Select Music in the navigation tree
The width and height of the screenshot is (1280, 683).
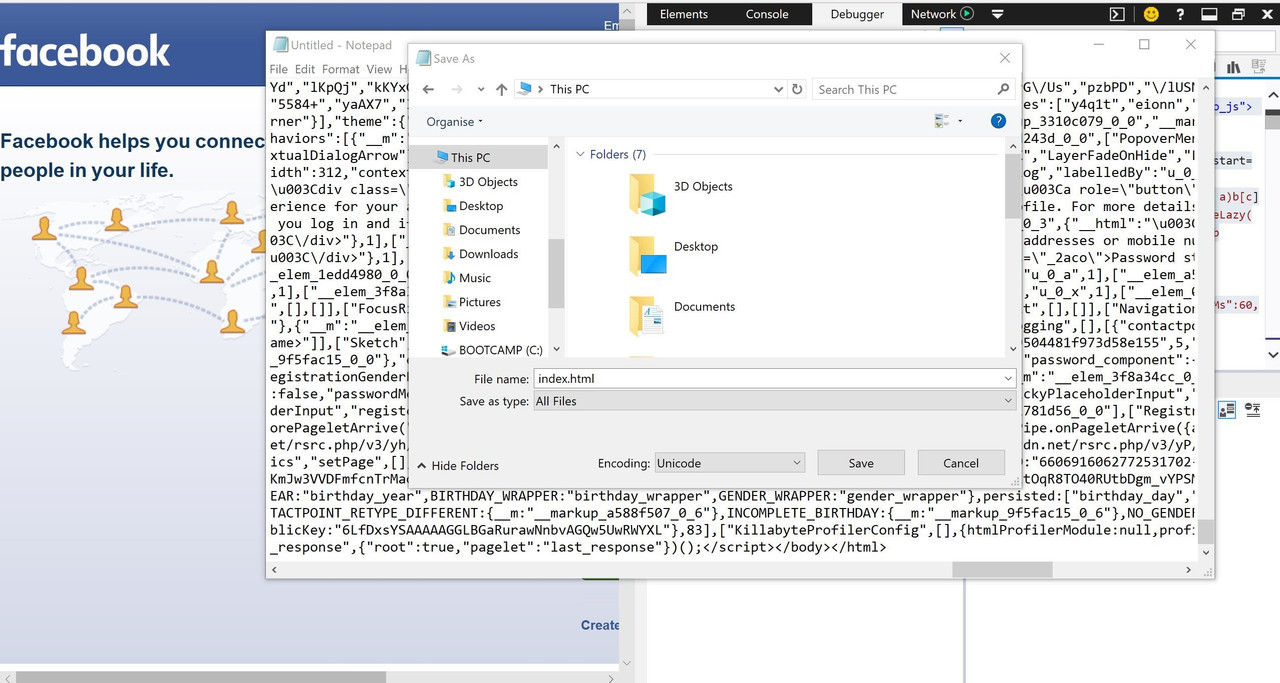click(475, 278)
